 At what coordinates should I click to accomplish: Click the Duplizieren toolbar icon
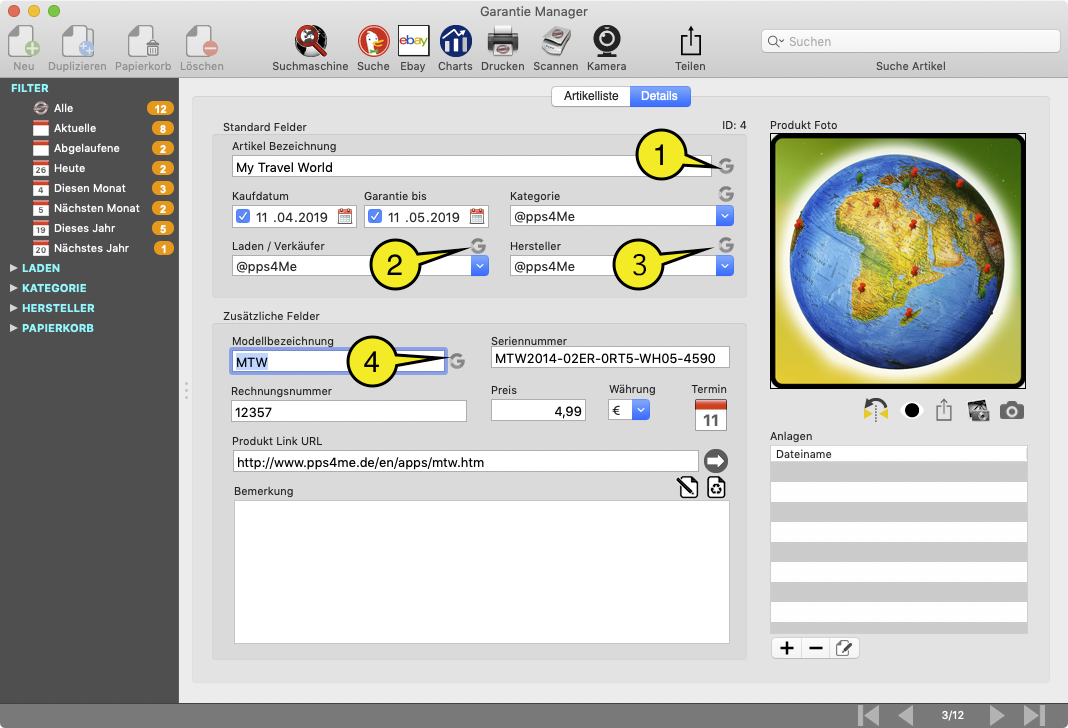(78, 42)
